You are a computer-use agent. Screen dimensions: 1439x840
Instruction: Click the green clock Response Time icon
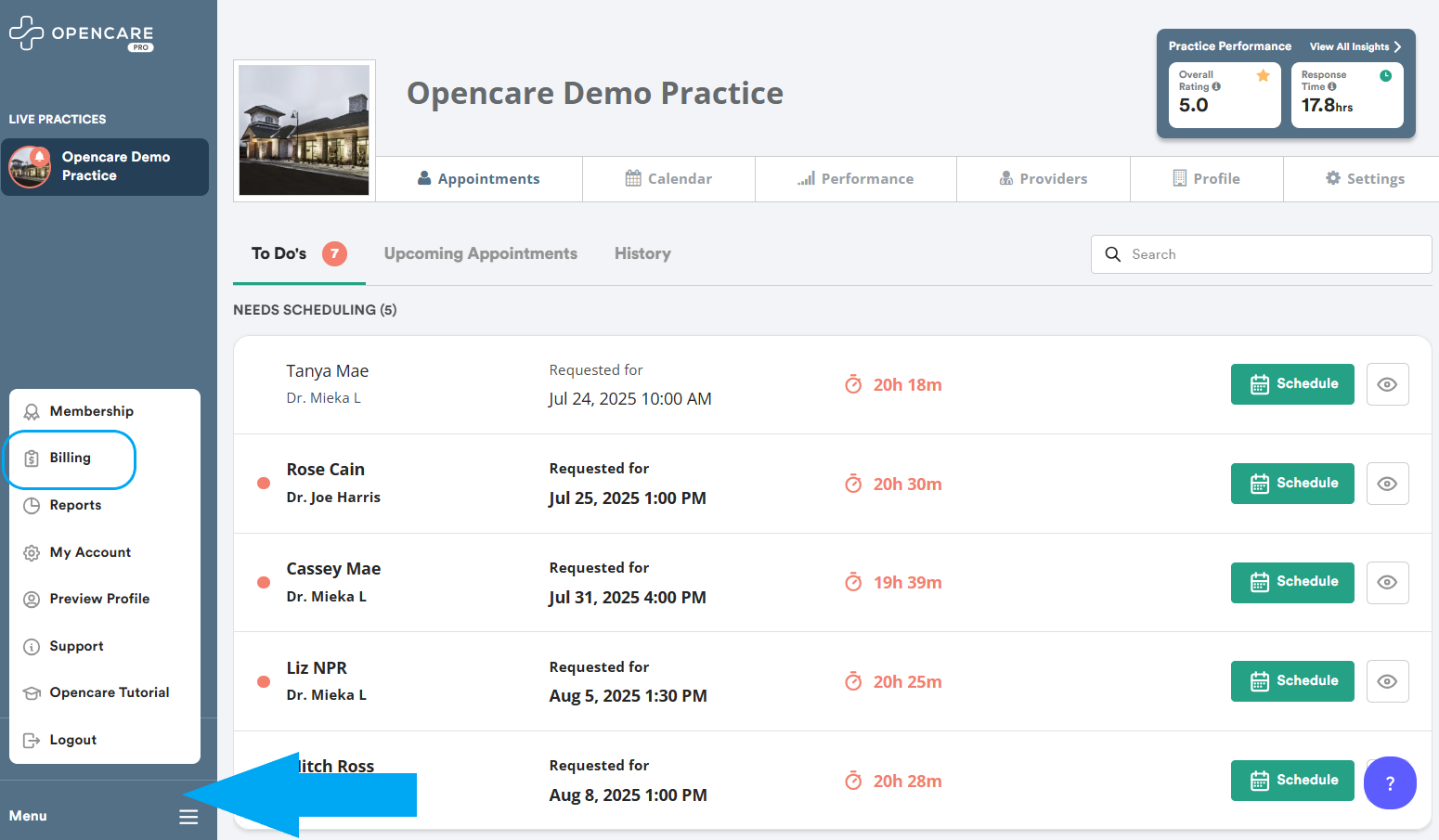click(x=1385, y=76)
